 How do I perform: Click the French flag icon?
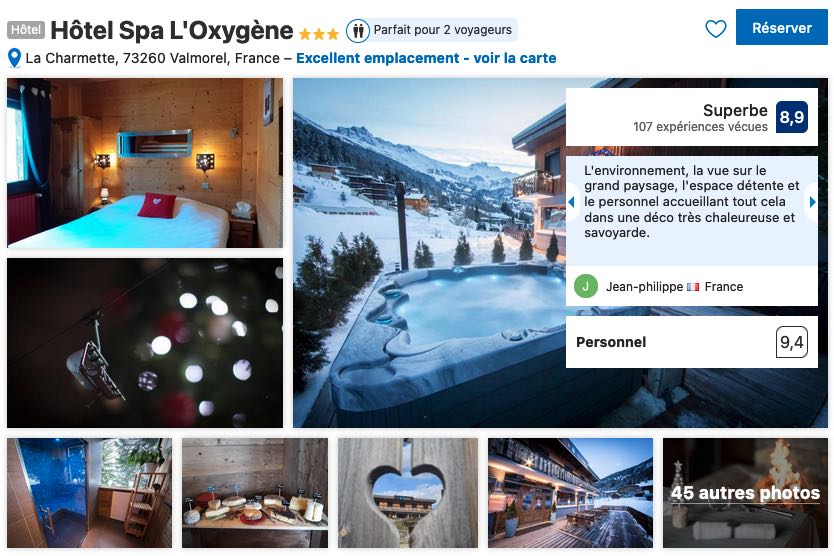(x=693, y=287)
